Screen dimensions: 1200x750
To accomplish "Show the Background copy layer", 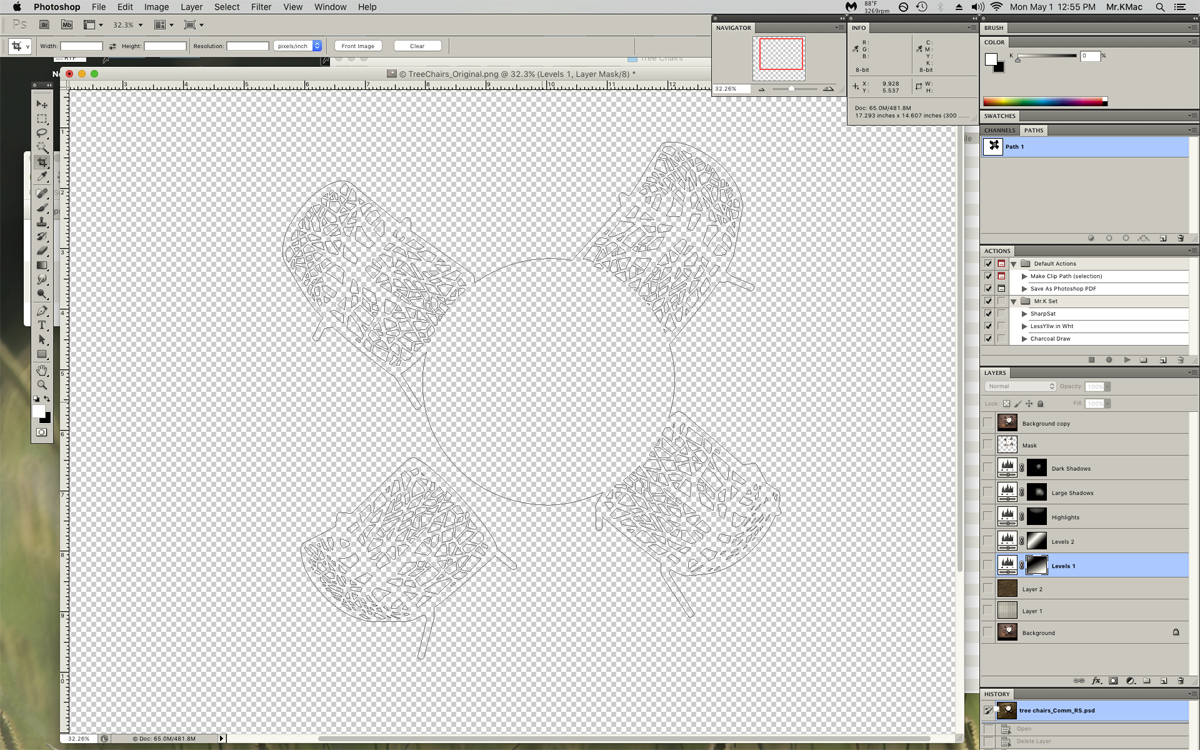I will coord(988,423).
